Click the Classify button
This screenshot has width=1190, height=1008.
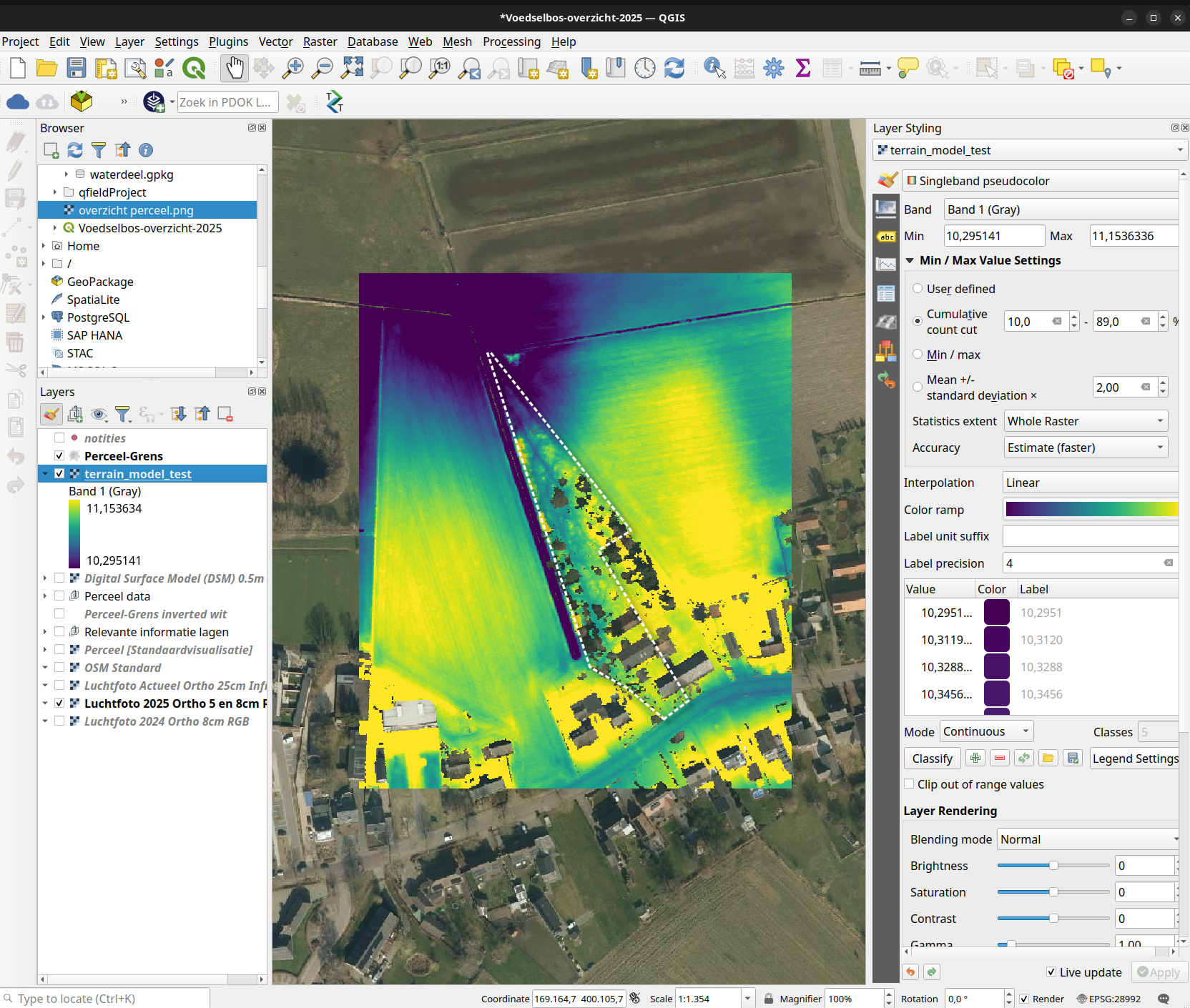click(932, 759)
